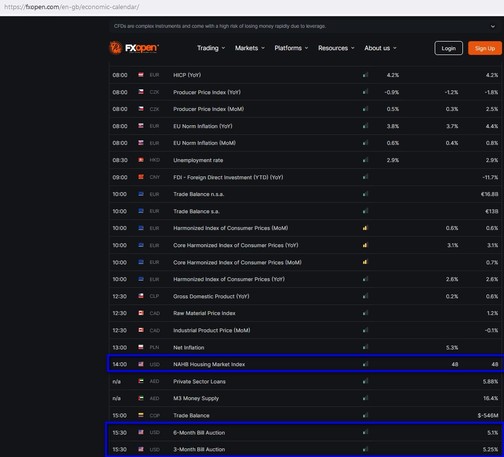This screenshot has height=457, width=504.
Task: Click impact icon in Producer Price Index (YoY) row
Action: pyautogui.click(x=365, y=92)
